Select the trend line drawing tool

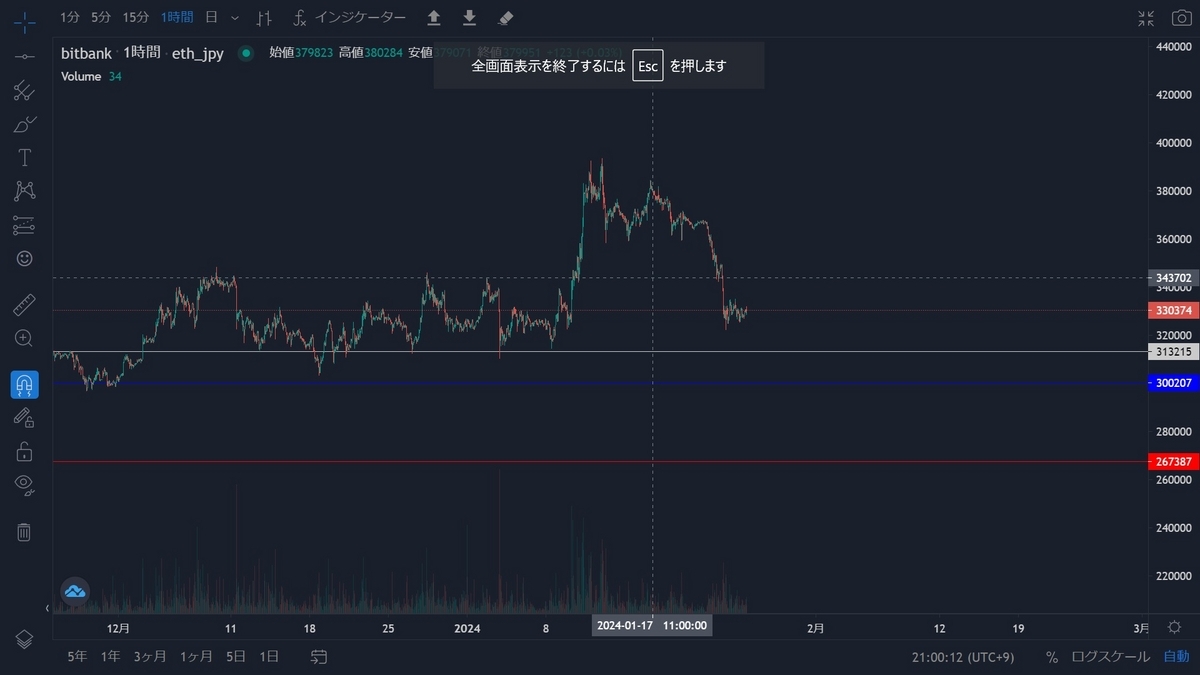click(x=24, y=55)
